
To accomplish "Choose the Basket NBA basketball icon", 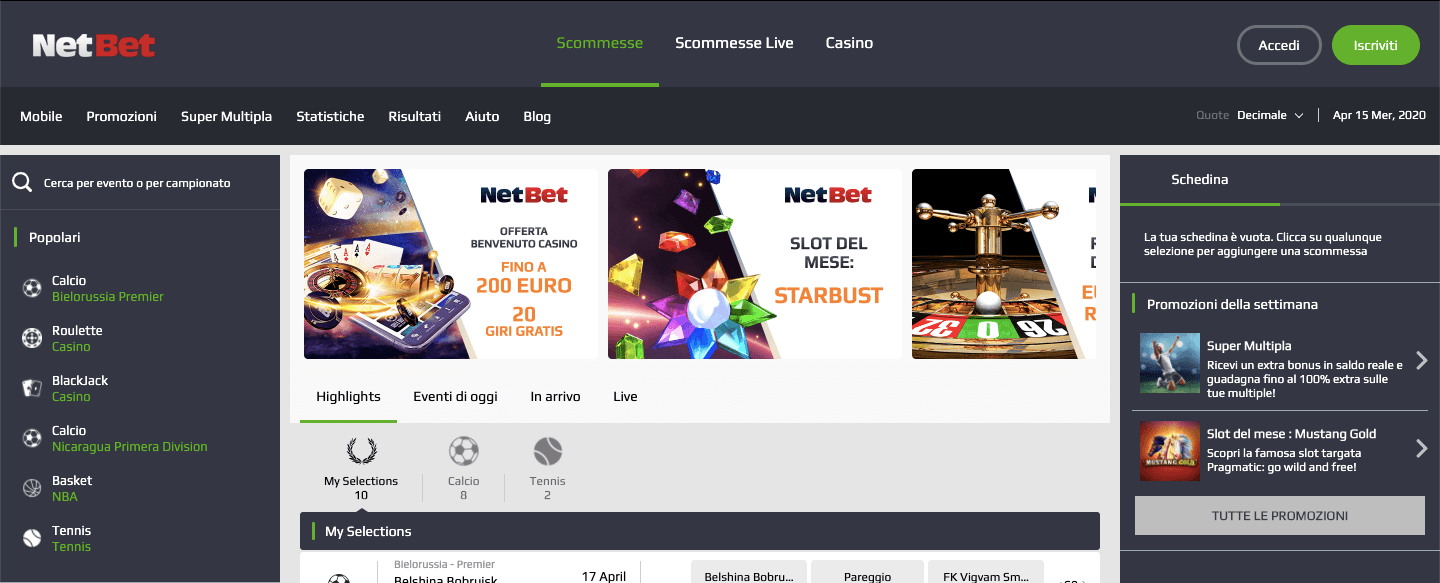I will pos(32,489).
